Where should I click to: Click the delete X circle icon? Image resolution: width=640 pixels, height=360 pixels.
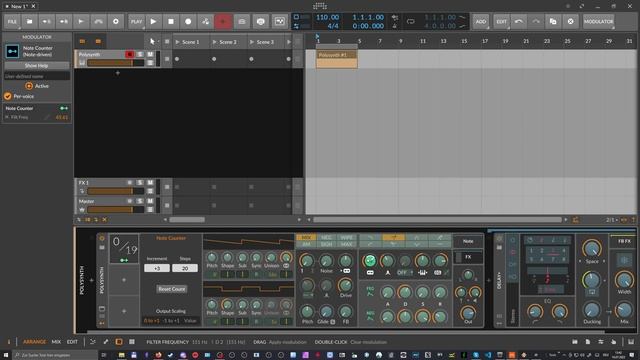[x=571, y=21]
